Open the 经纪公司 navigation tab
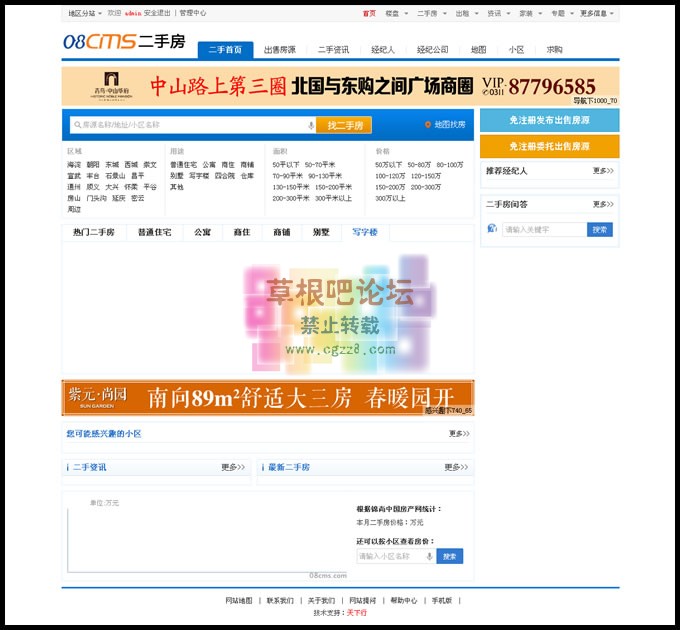 click(x=432, y=50)
